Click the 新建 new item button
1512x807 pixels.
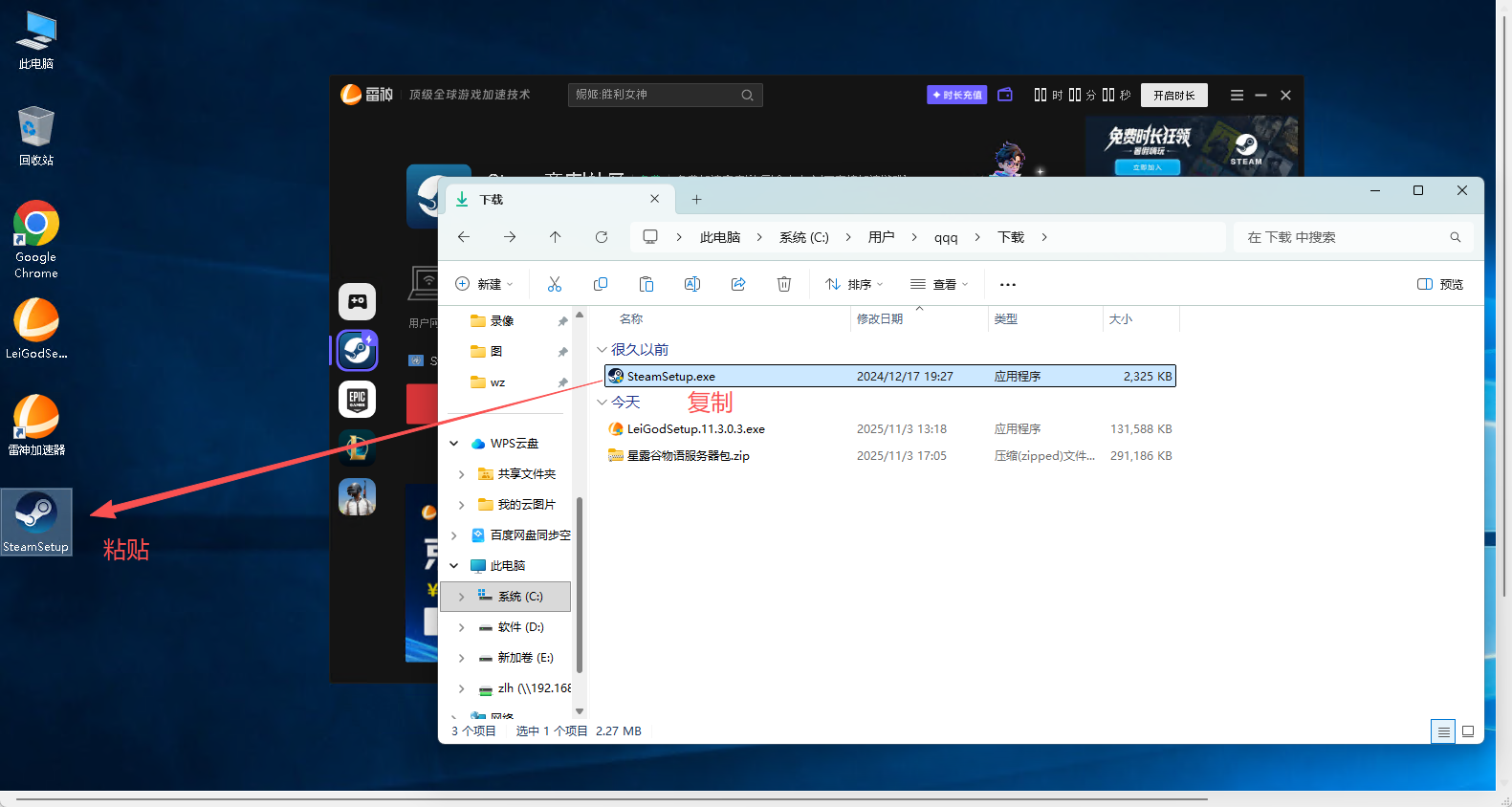pos(484,284)
